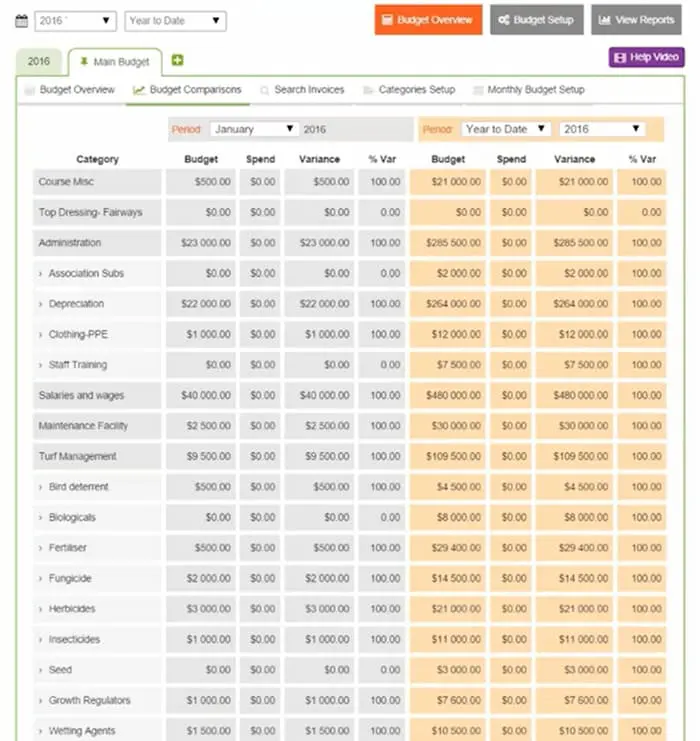This screenshot has width=700, height=741.
Task: Expand the Herbicides row
Action: (41, 609)
